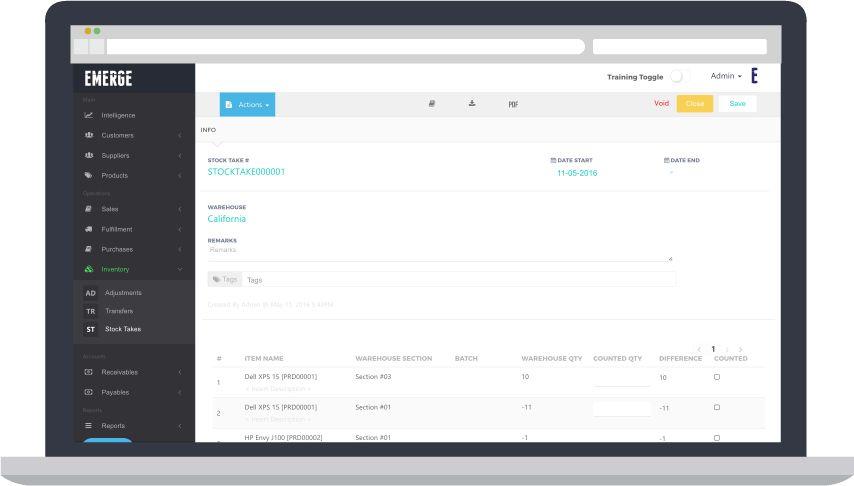The image size is (854, 486).
Task: Select the INFO tab
Action: (208, 130)
